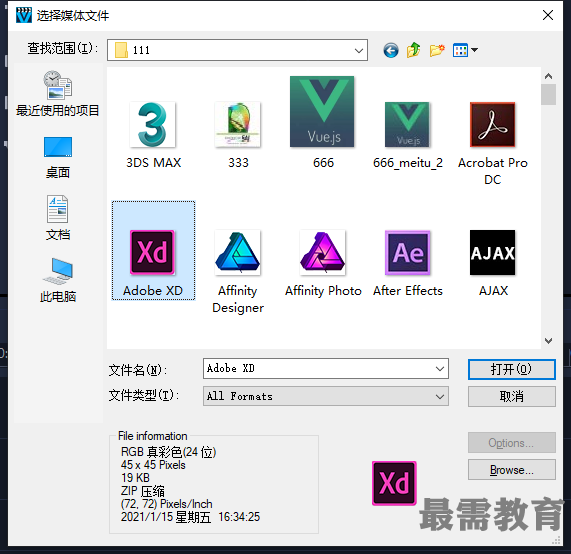Click the '666_meitu_2' file name label
The image size is (571, 554).
coord(407,163)
